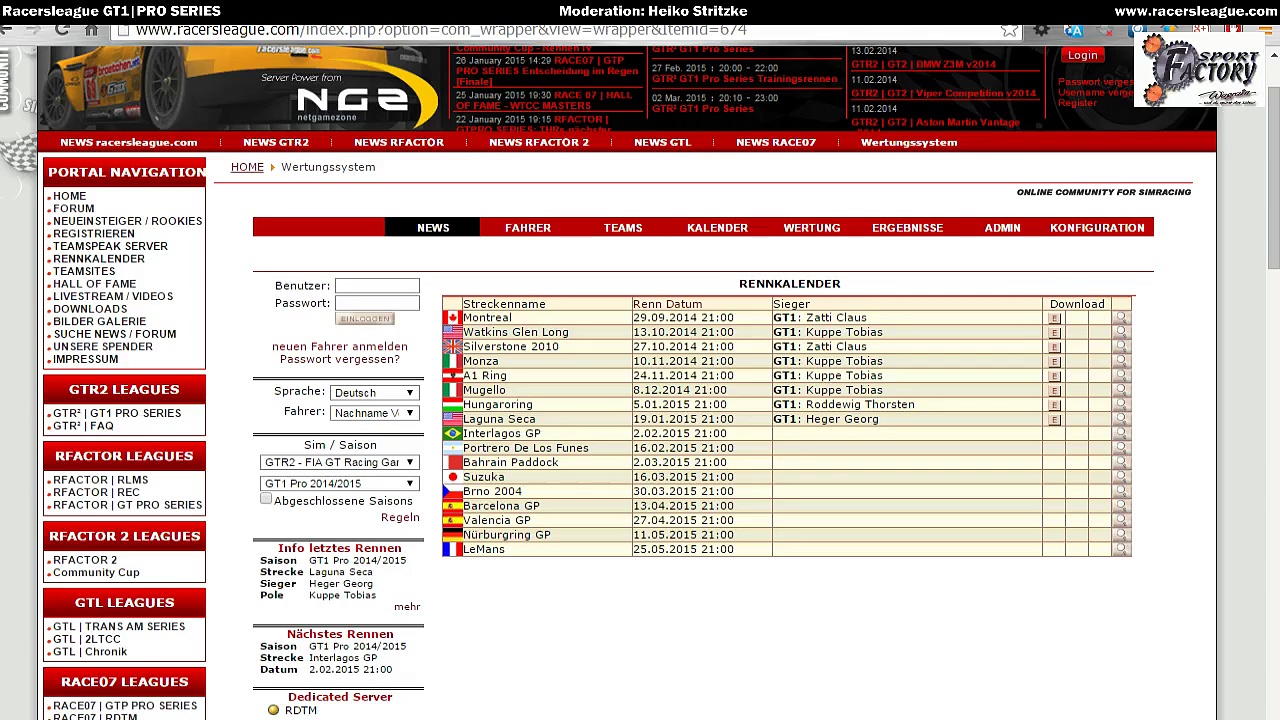Image resolution: width=1280 pixels, height=720 pixels.
Task: Open details magnifier for the LeMans race
Action: pyautogui.click(x=1120, y=549)
